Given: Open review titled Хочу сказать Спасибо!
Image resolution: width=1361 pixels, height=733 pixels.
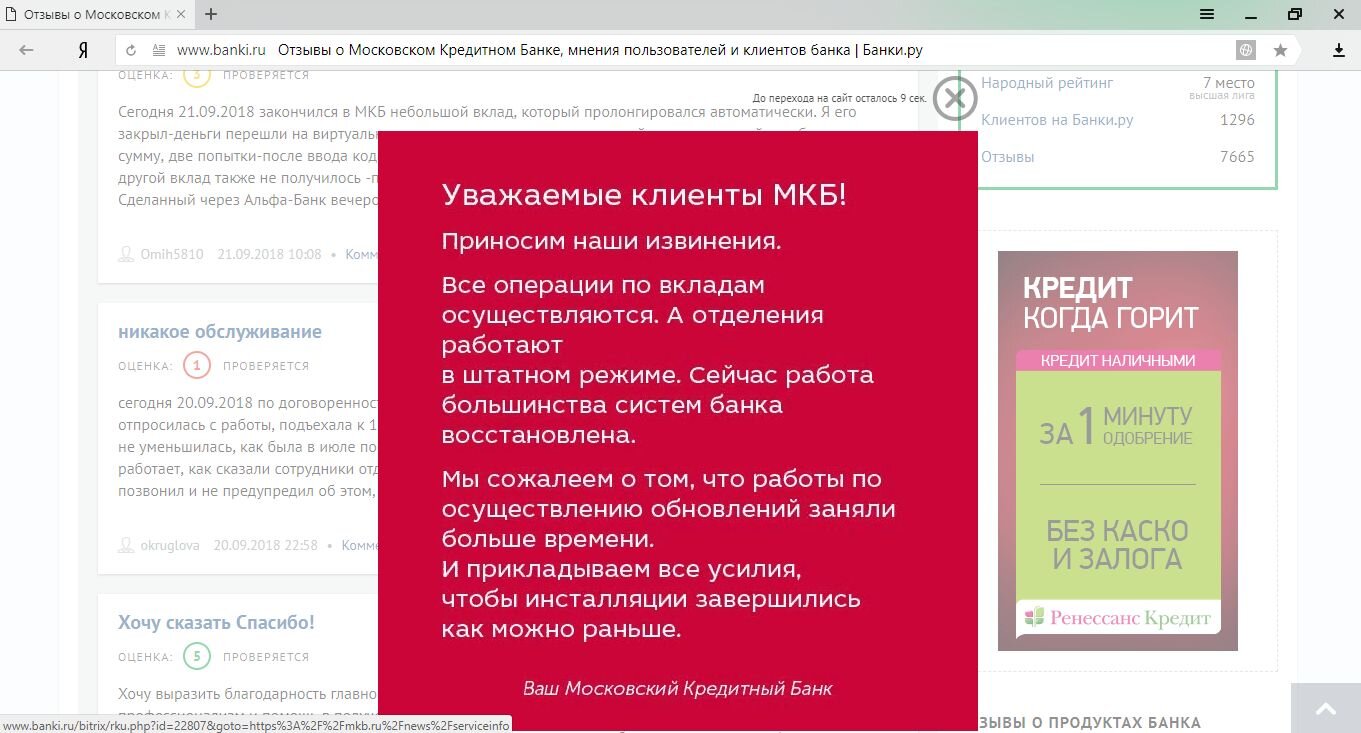Looking at the screenshot, I should point(216,623).
